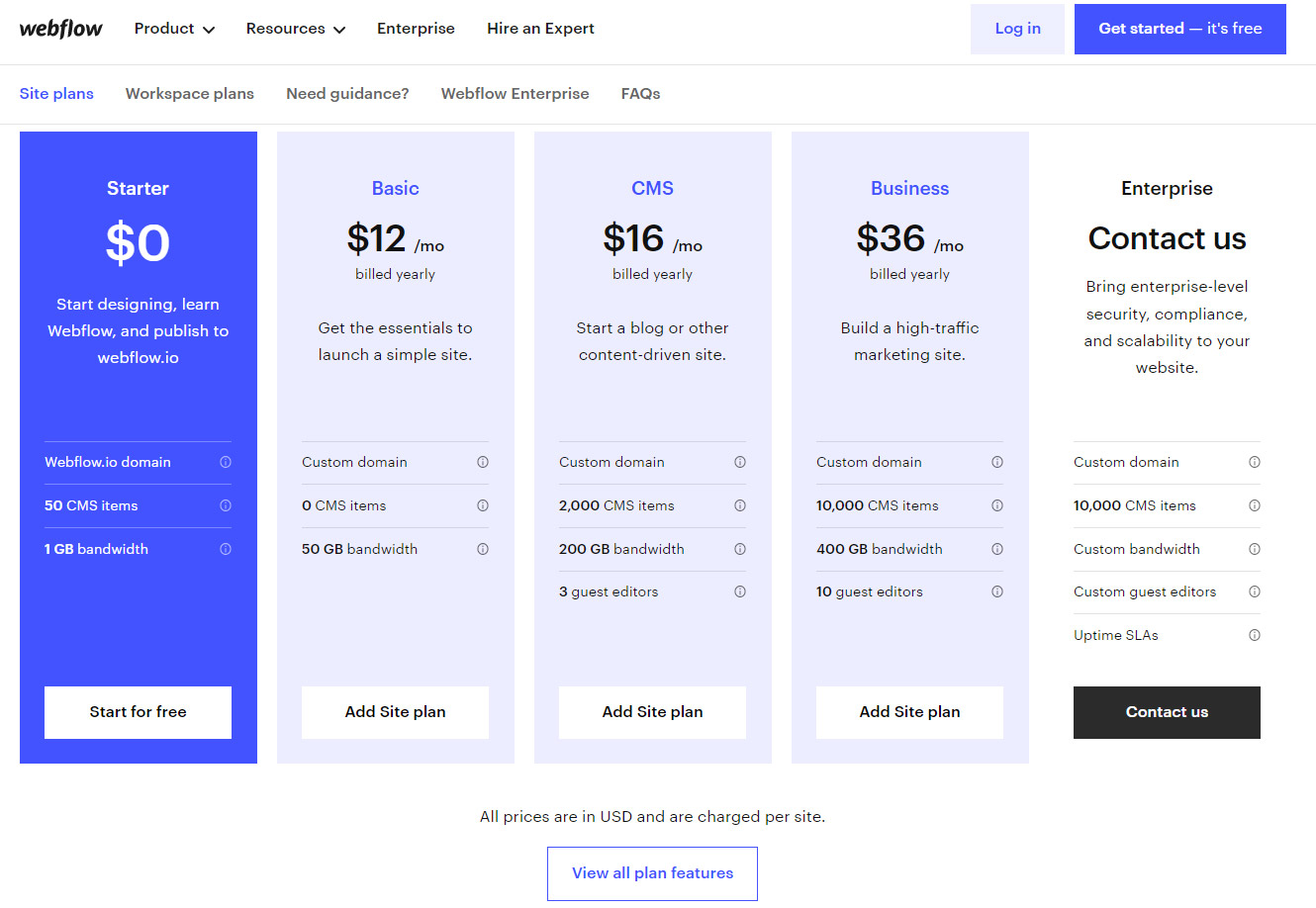Click the Webflow logo
The image size is (1316, 908).
[60, 29]
